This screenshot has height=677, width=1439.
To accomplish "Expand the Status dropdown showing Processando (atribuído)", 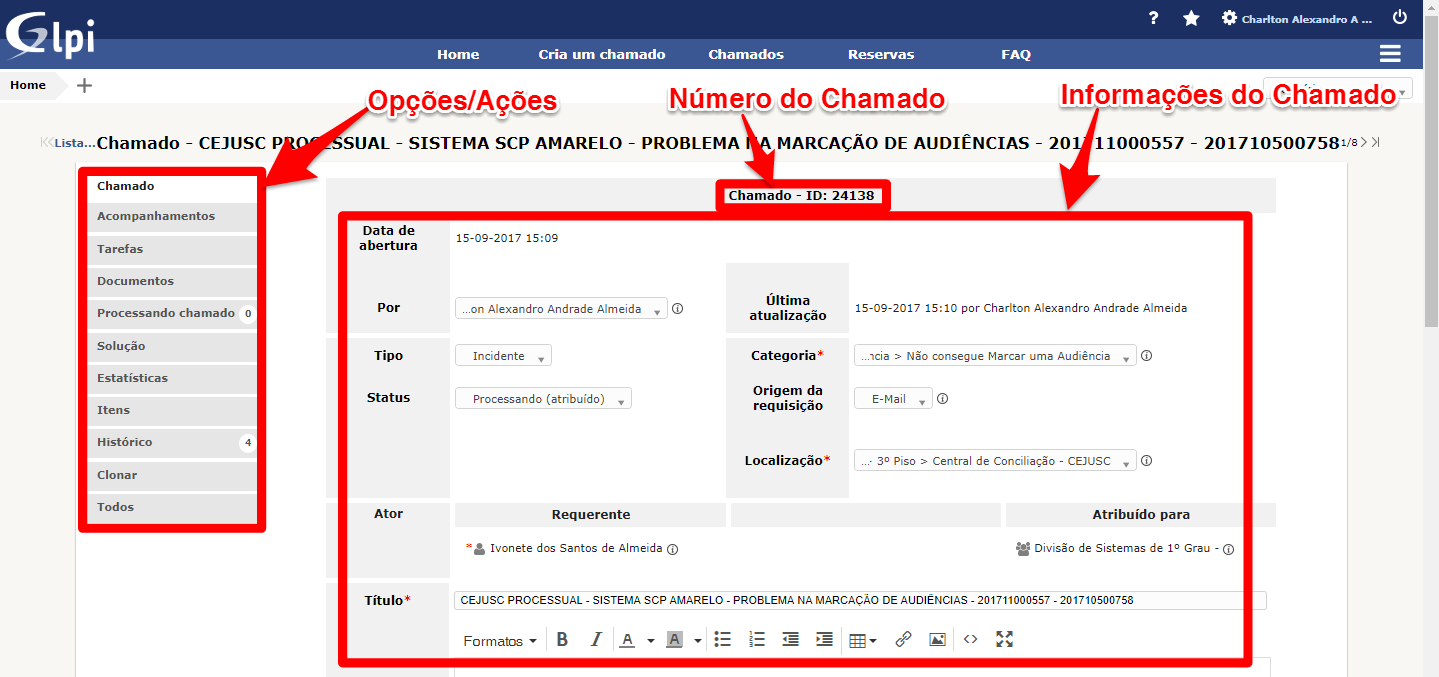I will coord(543,398).
